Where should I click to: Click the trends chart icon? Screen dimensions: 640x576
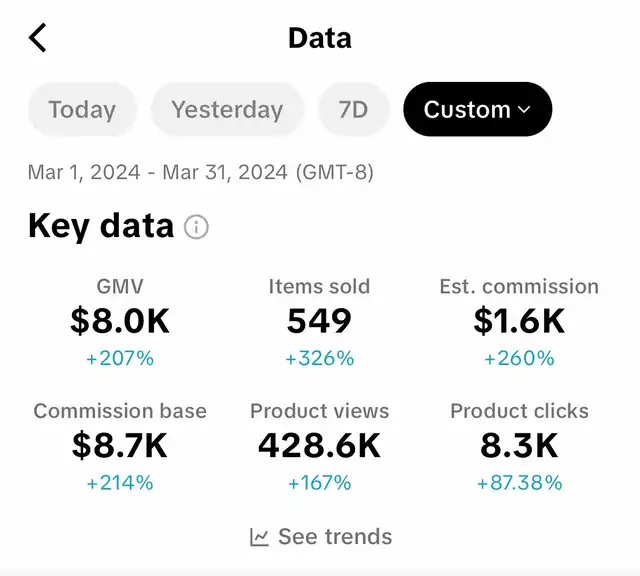(260, 537)
